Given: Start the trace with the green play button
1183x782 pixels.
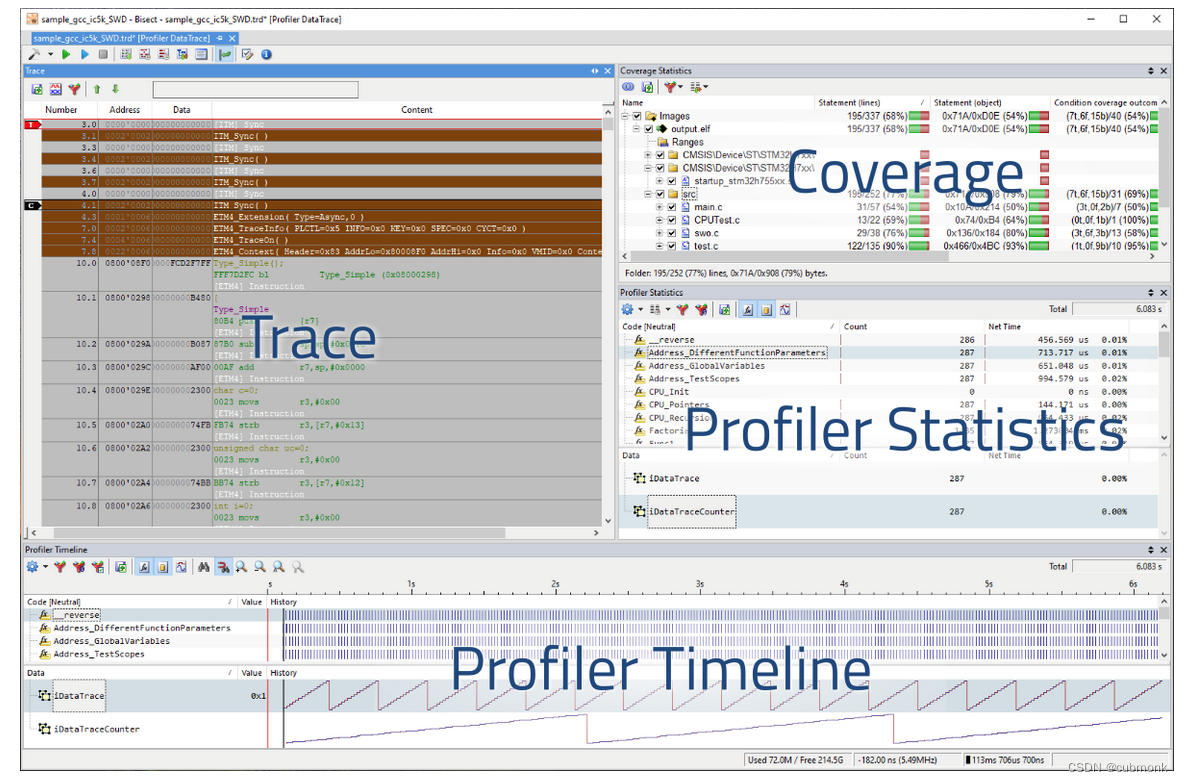Looking at the screenshot, I should 66,54.
